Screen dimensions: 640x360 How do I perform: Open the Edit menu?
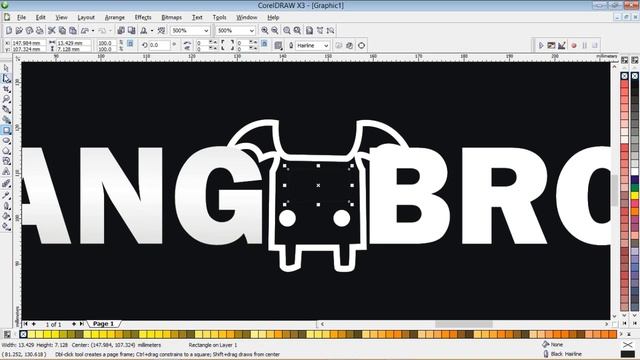40,18
